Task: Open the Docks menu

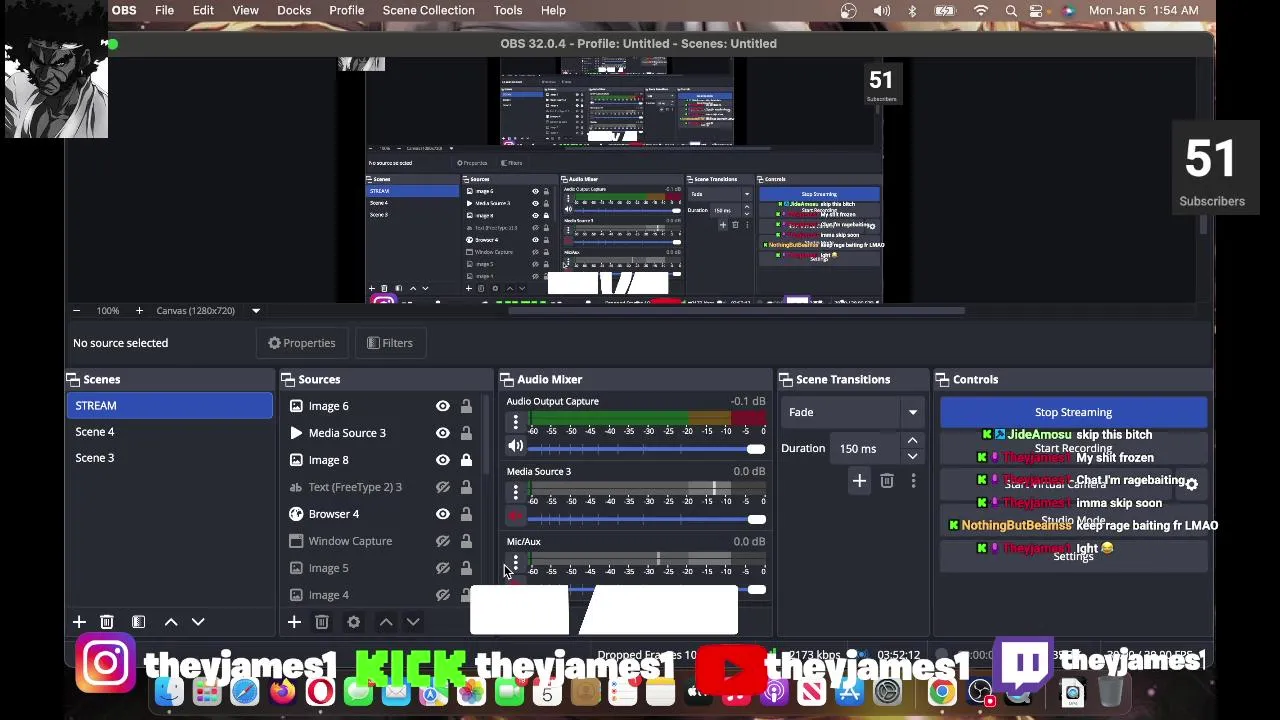Action: point(294,10)
